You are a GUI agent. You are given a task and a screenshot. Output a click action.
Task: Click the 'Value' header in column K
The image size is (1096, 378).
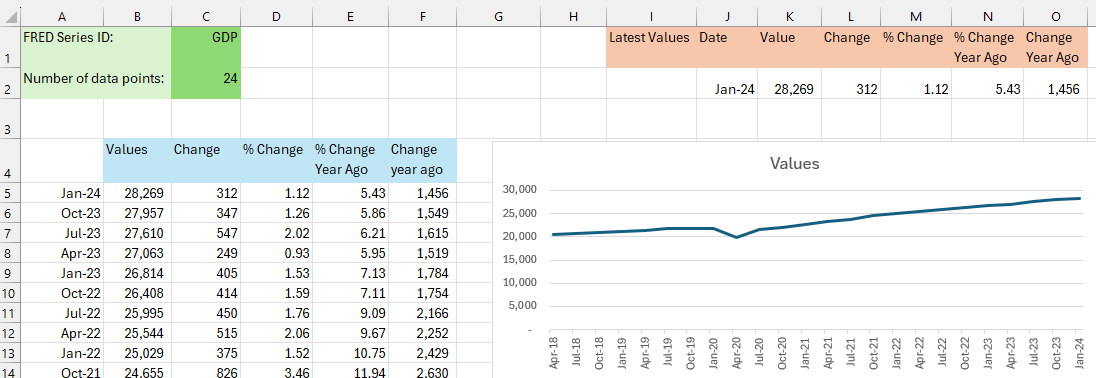click(x=790, y=47)
